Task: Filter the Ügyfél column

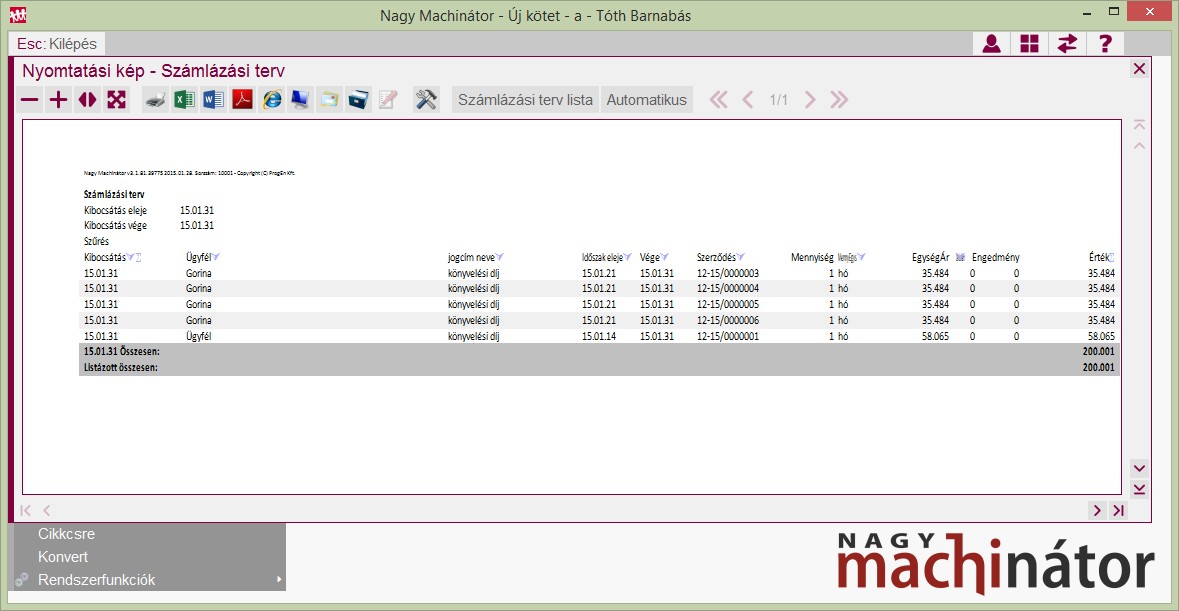Action: coord(216,257)
